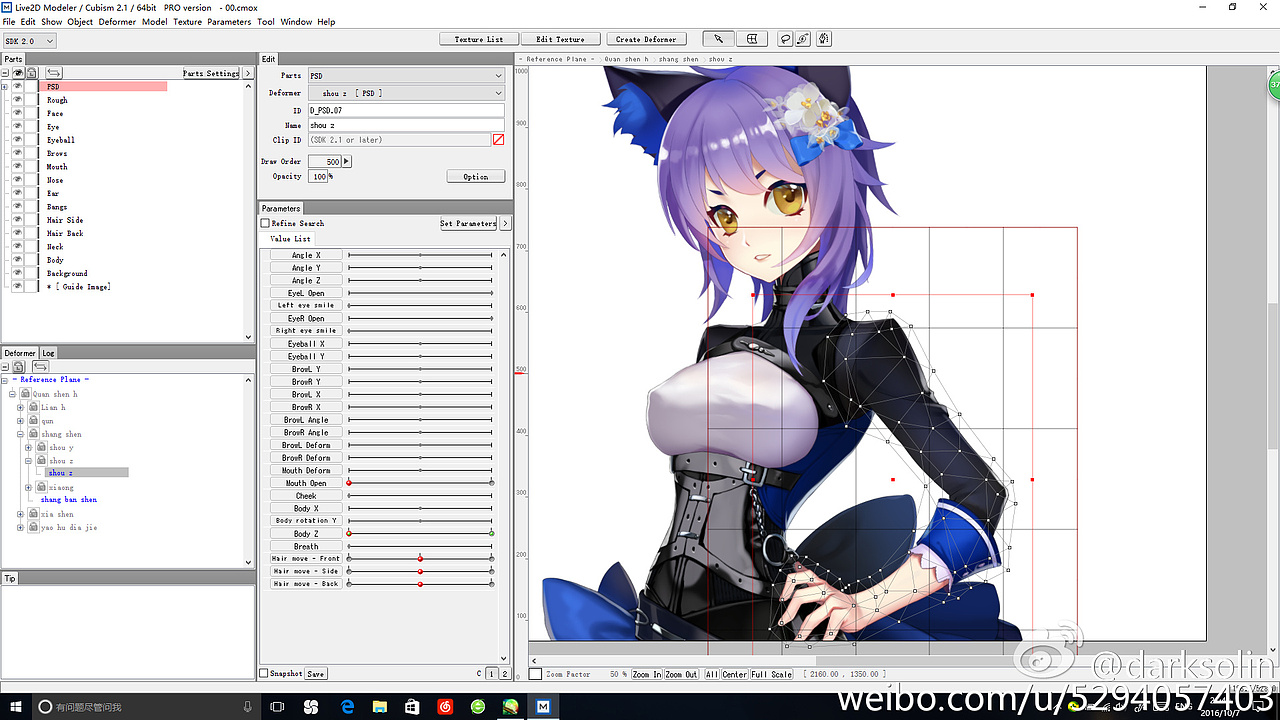Toggle visibility of Hair Back part
Image resolution: width=1280 pixels, height=720 pixels.
tap(18, 233)
